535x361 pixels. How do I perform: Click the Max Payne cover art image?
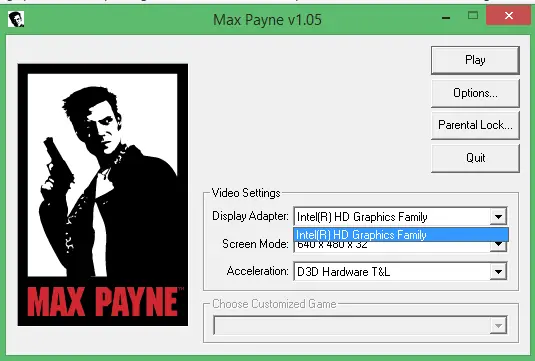coord(103,195)
